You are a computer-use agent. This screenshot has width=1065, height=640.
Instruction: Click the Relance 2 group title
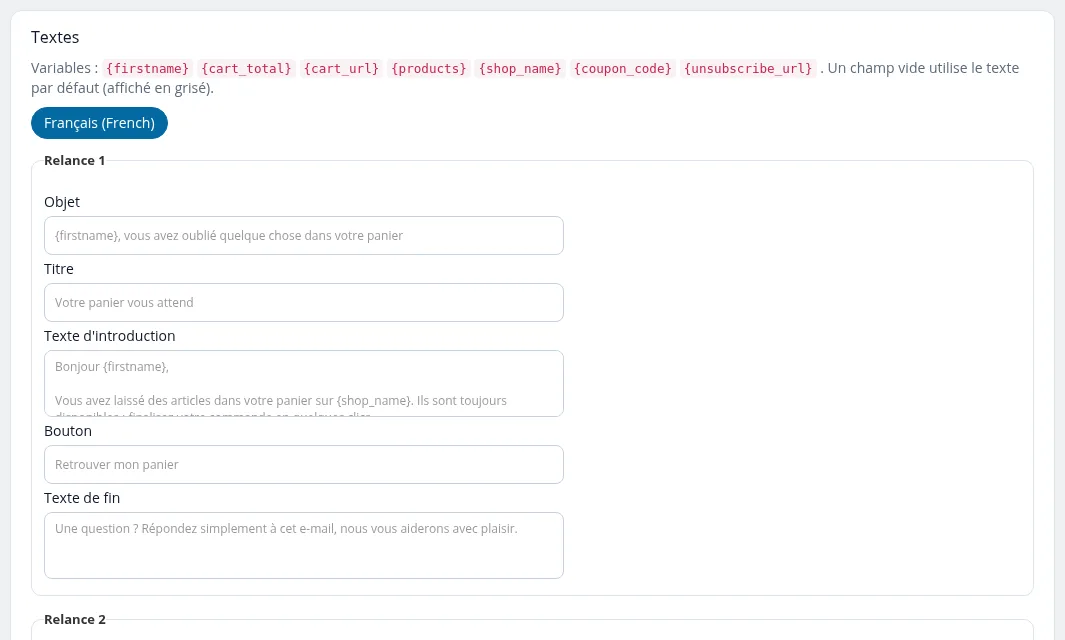(75, 620)
